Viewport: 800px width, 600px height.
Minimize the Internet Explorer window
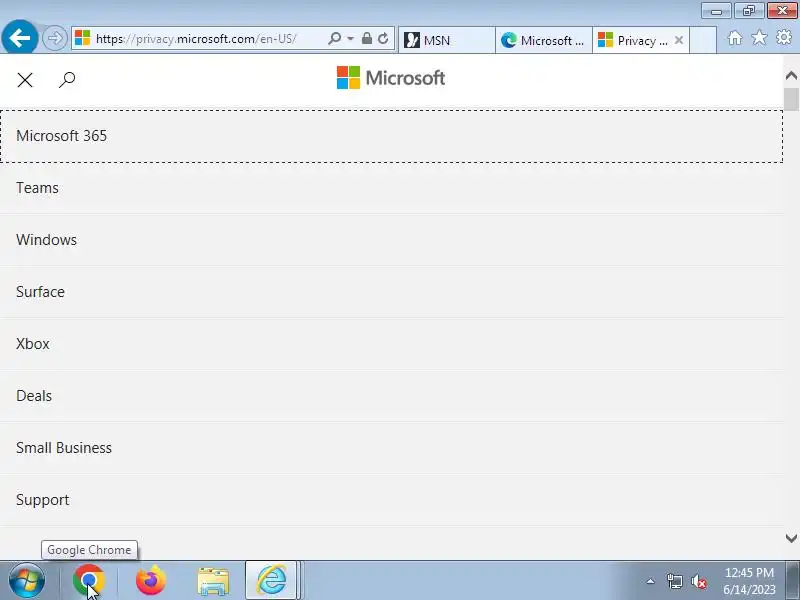[716, 11]
